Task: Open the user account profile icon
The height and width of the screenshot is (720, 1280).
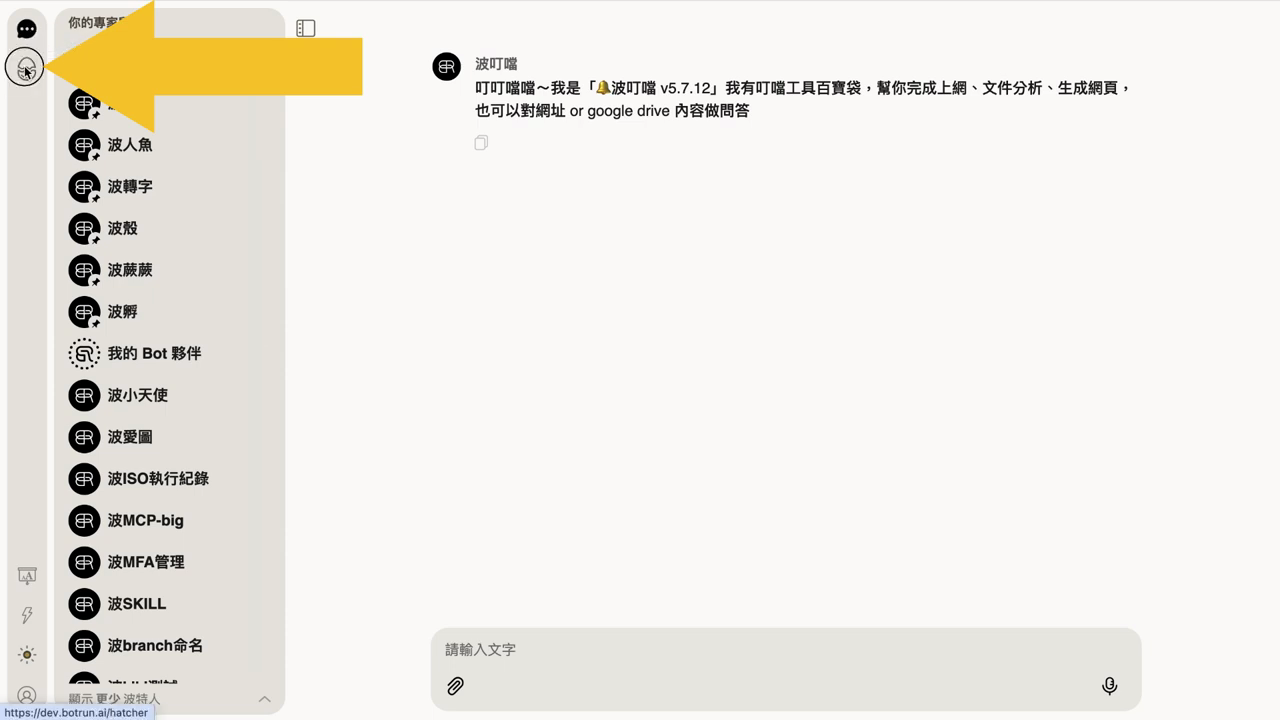Action: [27, 695]
